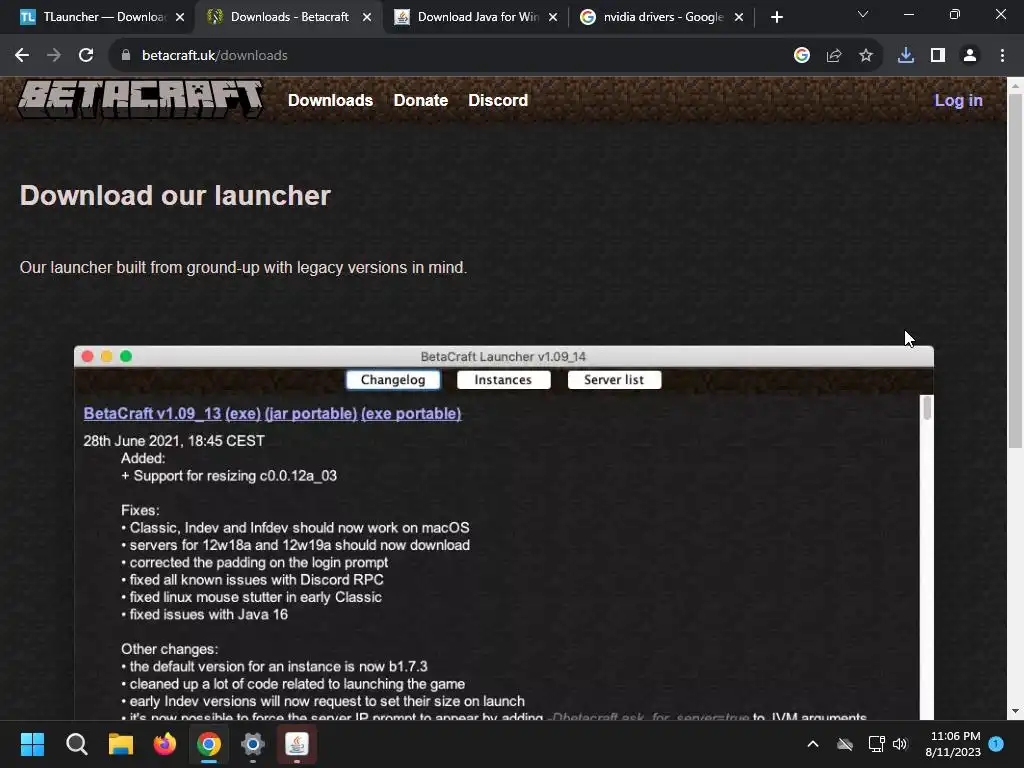Launch Firefox from the taskbar
This screenshot has width=1024, height=768.
coord(165,744)
